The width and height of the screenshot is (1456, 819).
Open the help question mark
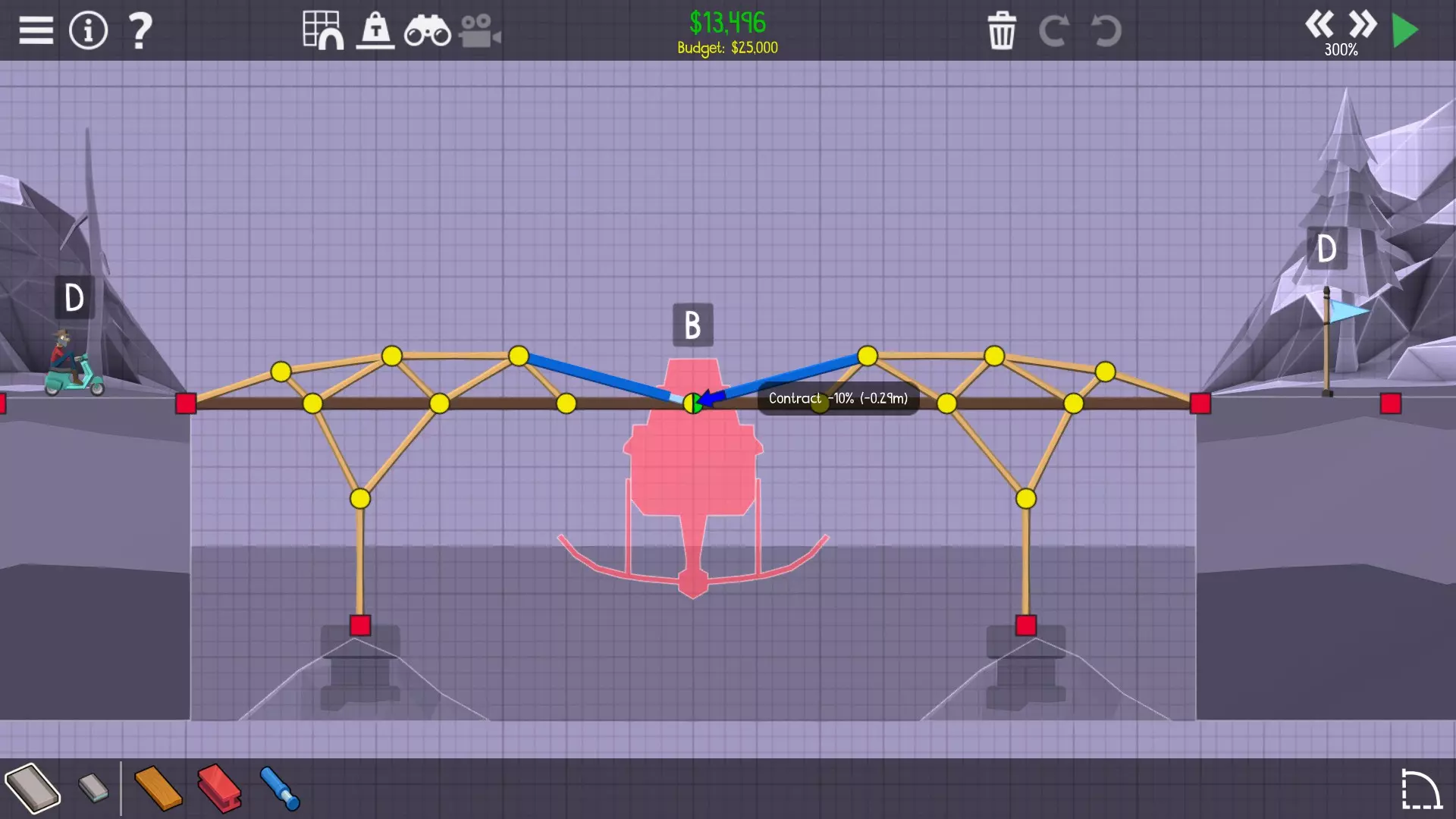pos(140,30)
